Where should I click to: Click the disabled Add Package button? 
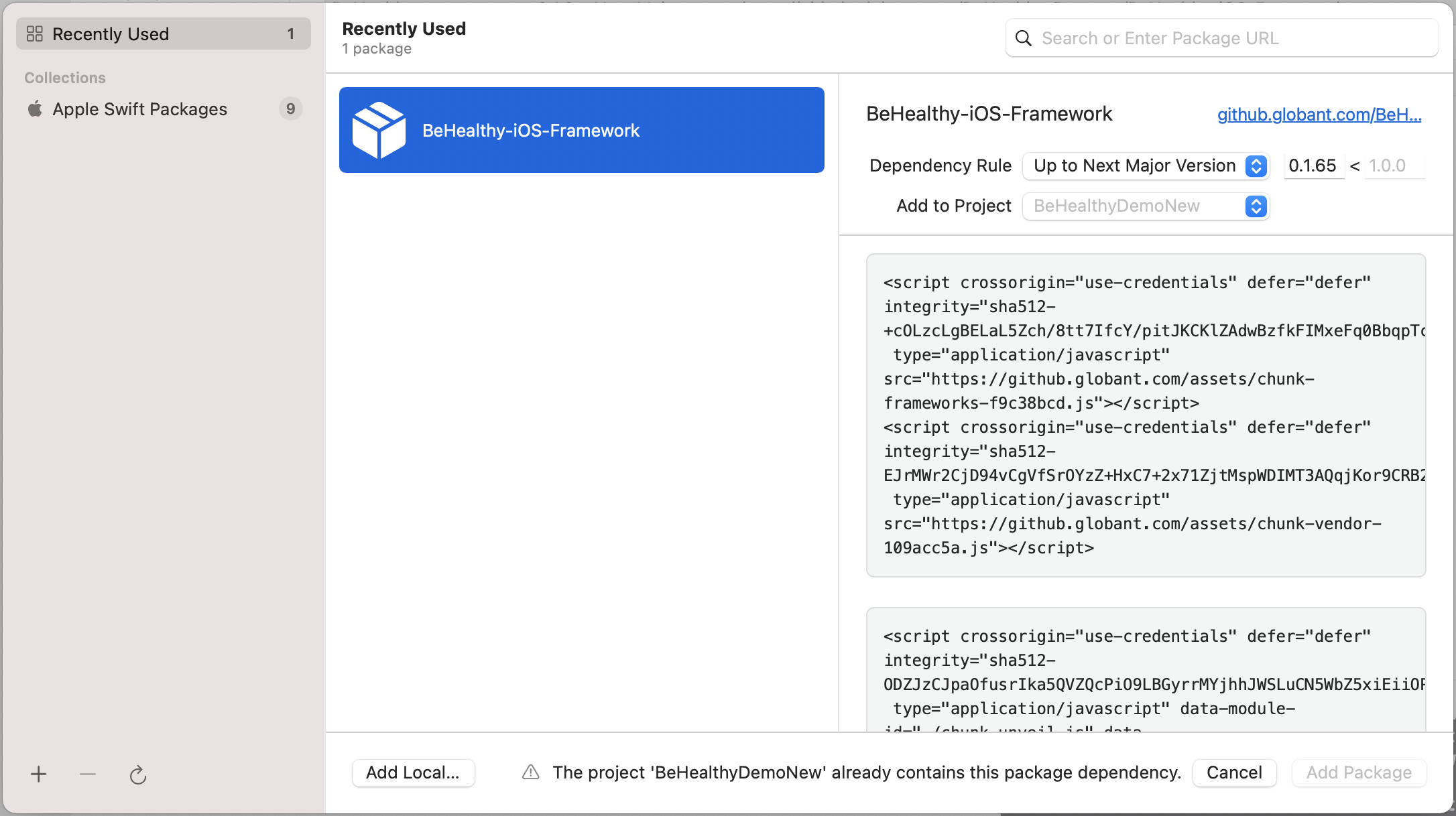[x=1359, y=772]
